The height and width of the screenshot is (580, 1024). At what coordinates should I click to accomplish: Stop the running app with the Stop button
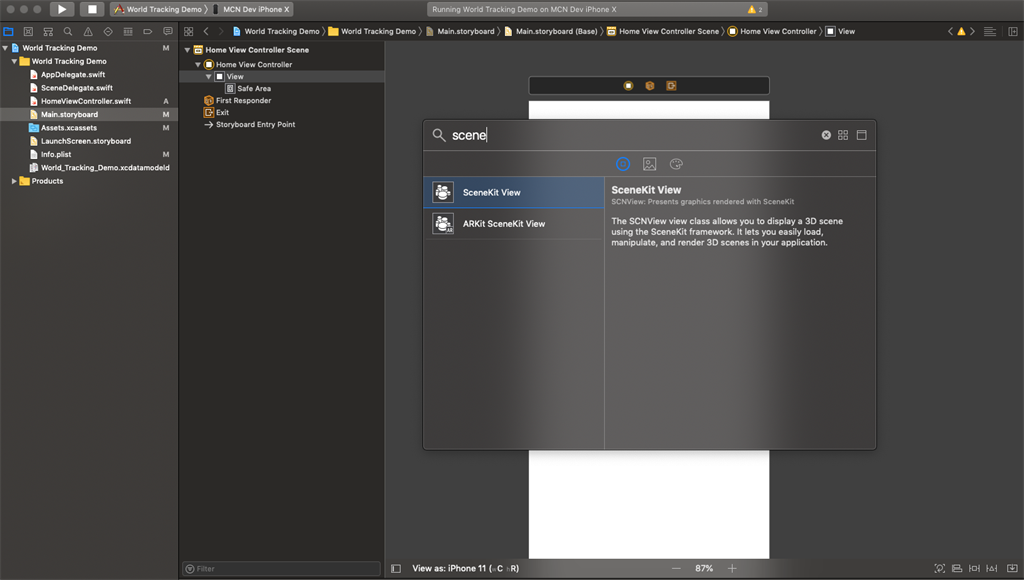tap(92, 9)
